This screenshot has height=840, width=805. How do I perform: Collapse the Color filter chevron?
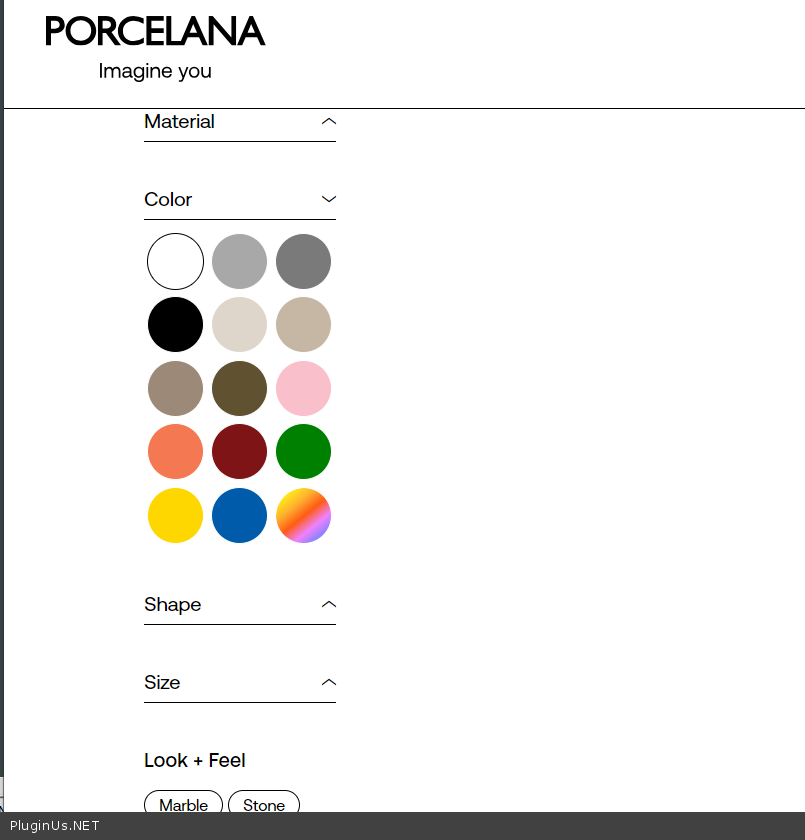pos(328,200)
